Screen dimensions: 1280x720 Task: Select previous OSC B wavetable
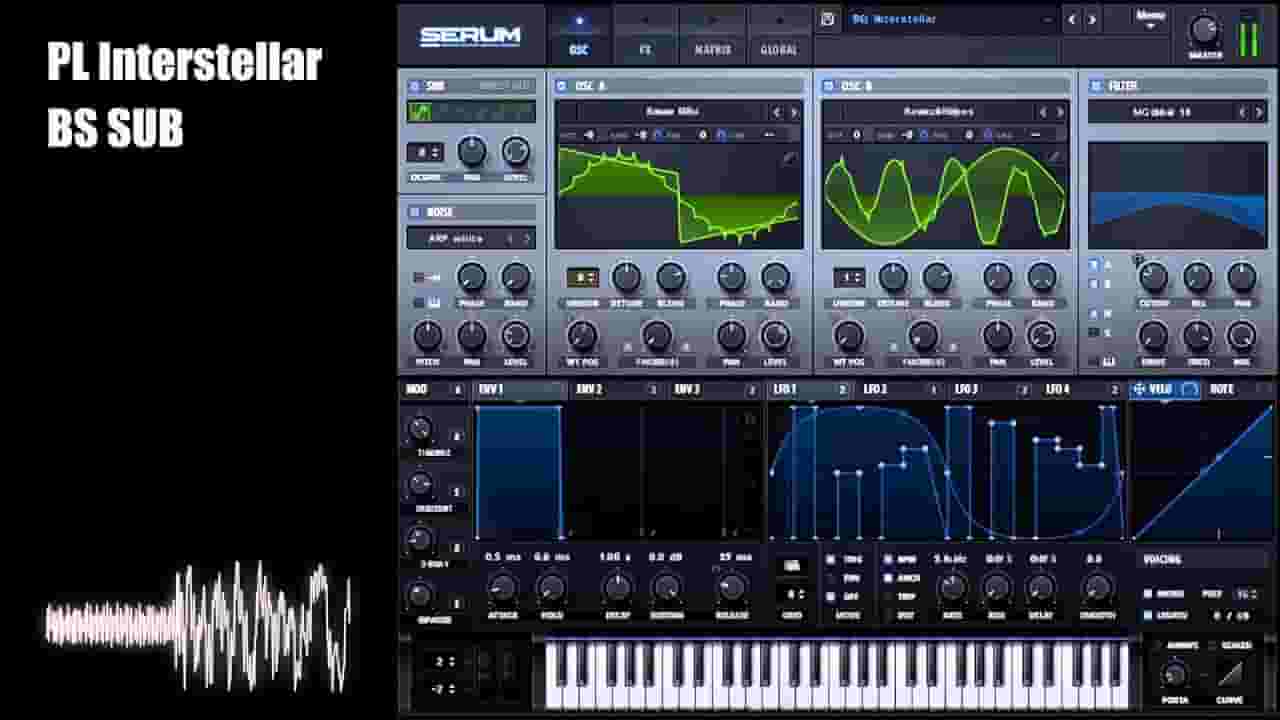click(1042, 112)
